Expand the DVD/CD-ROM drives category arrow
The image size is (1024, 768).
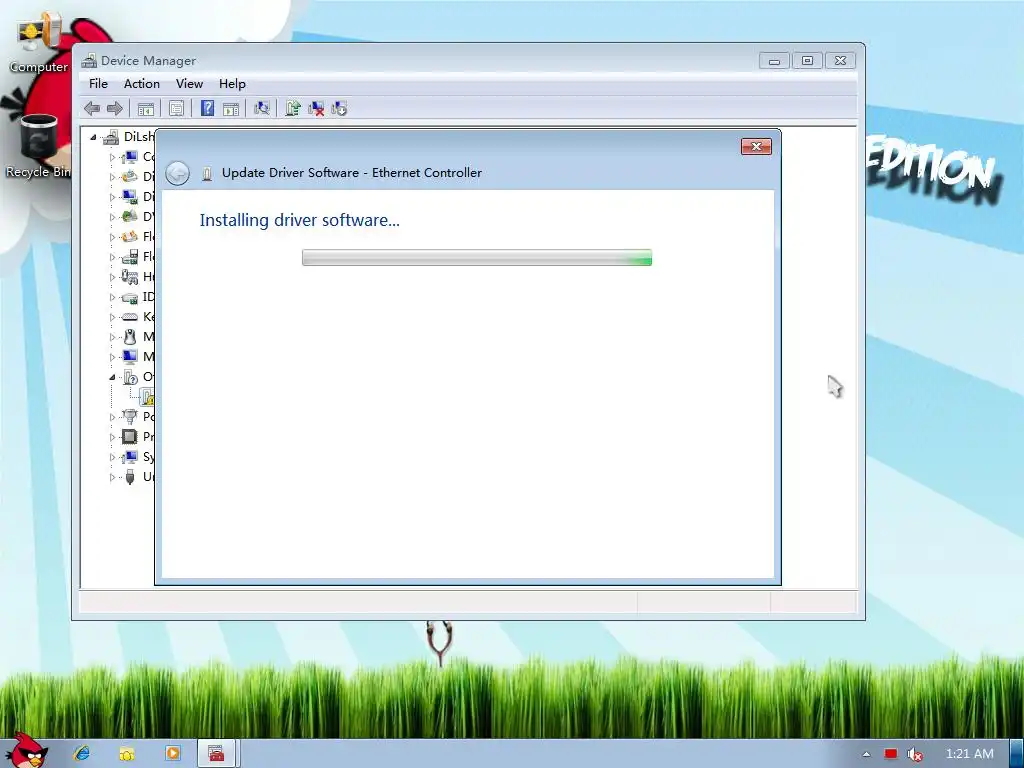tap(112, 217)
